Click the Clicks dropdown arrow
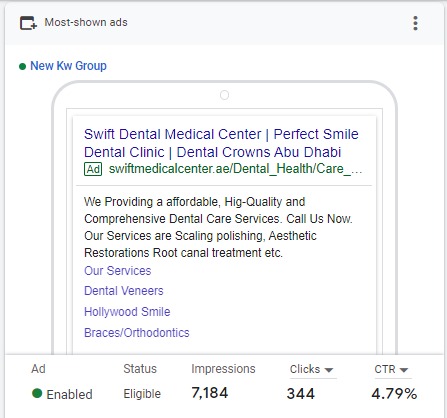447x418 pixels. point(329,370)
